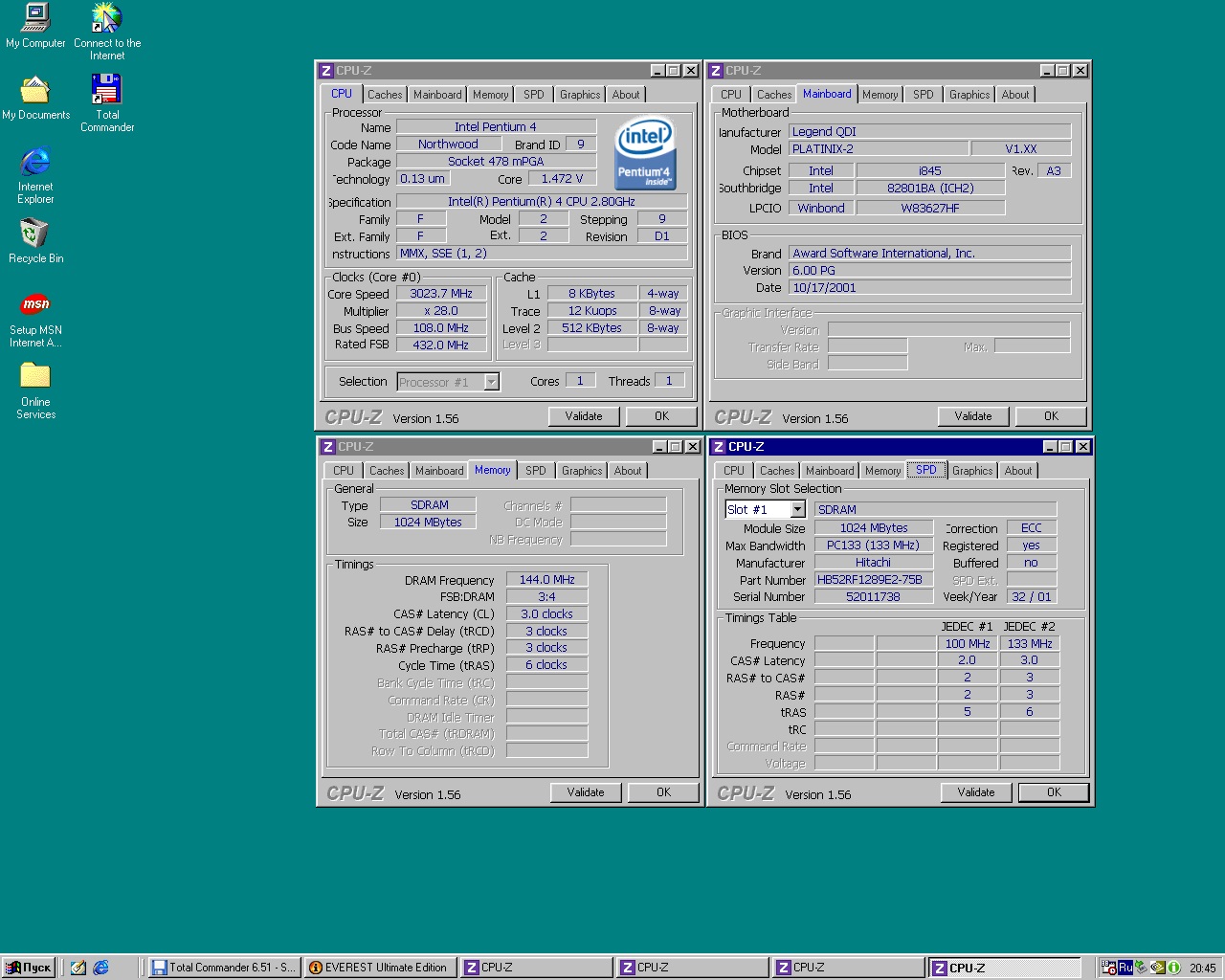Click Validate button in Mainboard window
The width and height of the screenshot is (1225, 980).
[972, 416]
